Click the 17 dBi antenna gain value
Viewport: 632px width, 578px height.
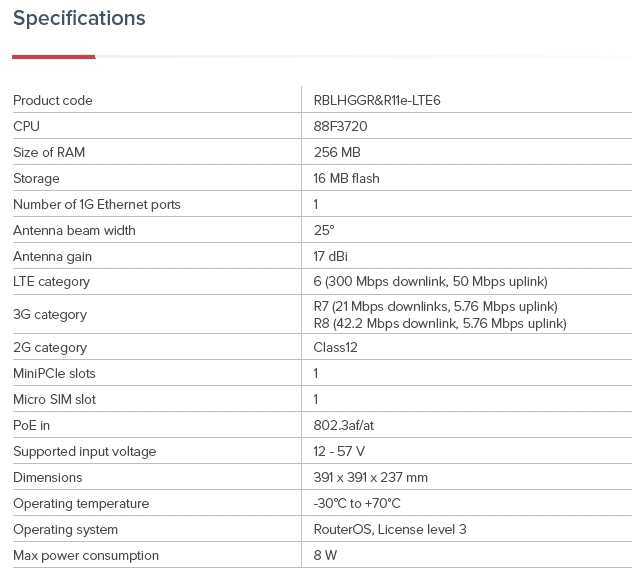[x=331, y=256]
